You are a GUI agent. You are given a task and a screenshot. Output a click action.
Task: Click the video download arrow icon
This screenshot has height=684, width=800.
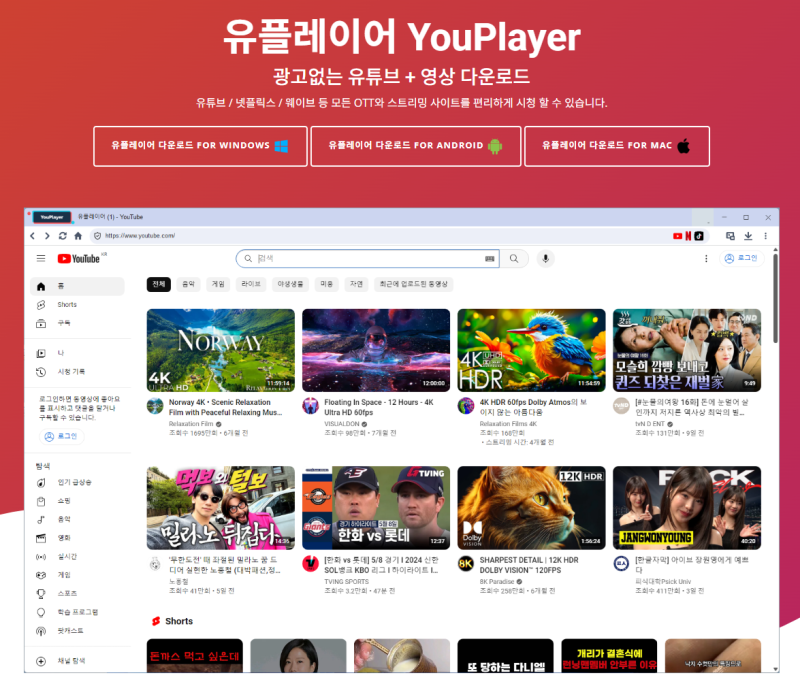[748, 236]
